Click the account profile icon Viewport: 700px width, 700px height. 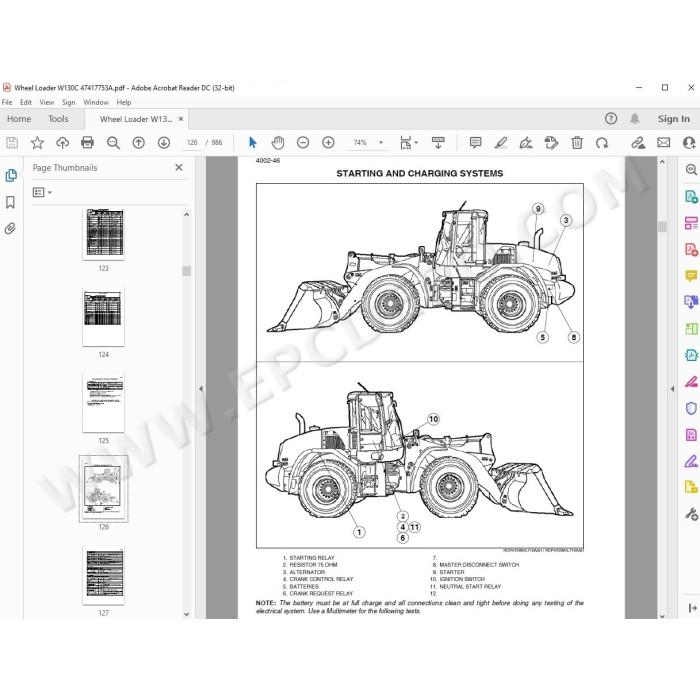click(x=690, y=143)
